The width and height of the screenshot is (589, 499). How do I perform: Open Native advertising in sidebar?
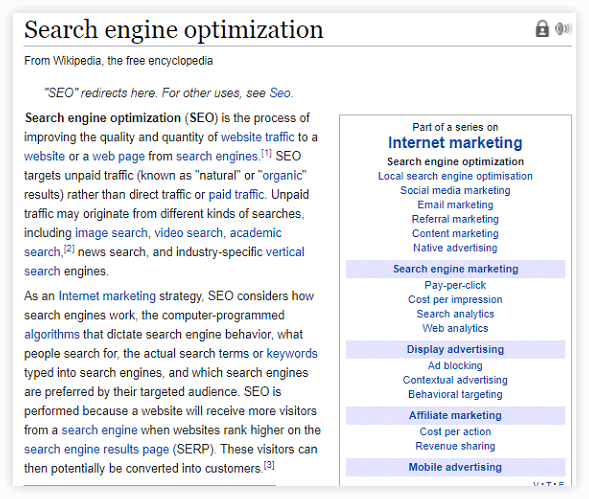pyautogui.click(x=455, y=248)
